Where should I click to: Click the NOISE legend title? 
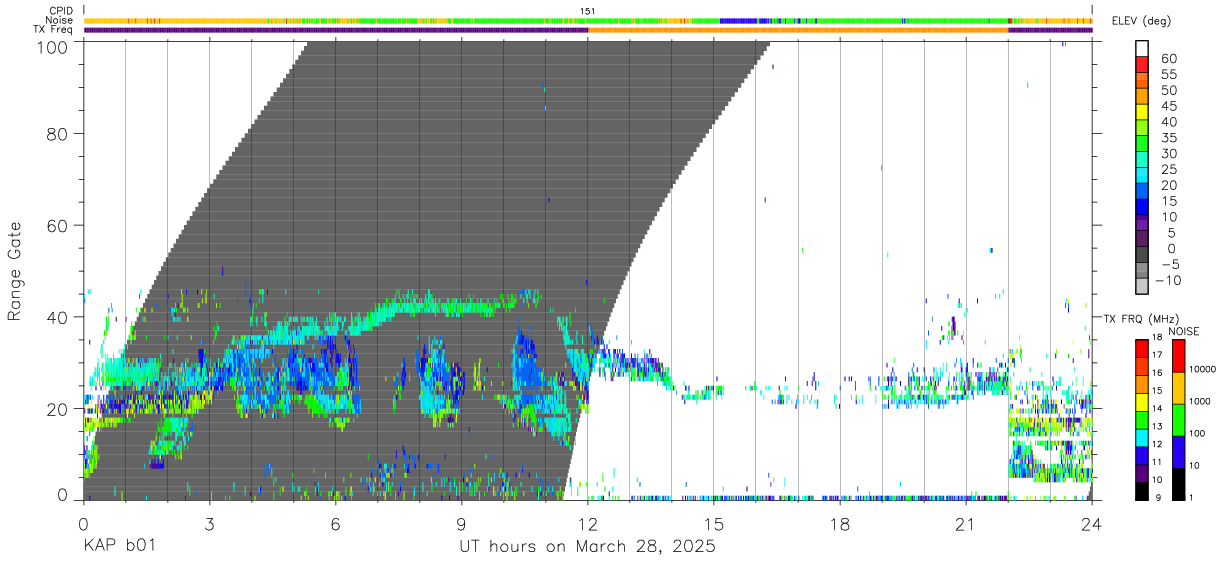[x=1185, y=331]
